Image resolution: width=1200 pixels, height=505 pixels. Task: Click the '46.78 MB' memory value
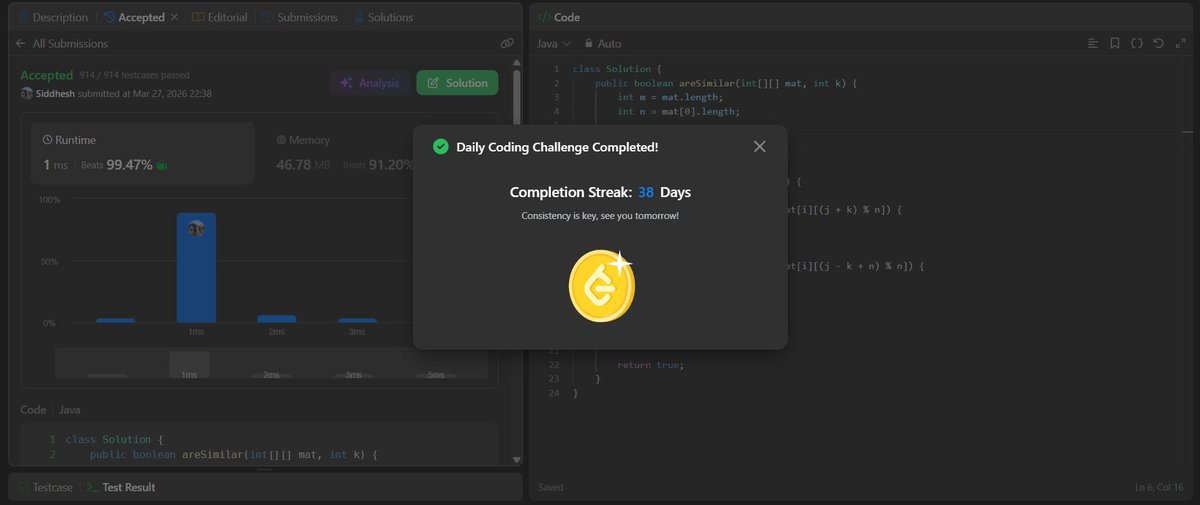click(303, 165)
